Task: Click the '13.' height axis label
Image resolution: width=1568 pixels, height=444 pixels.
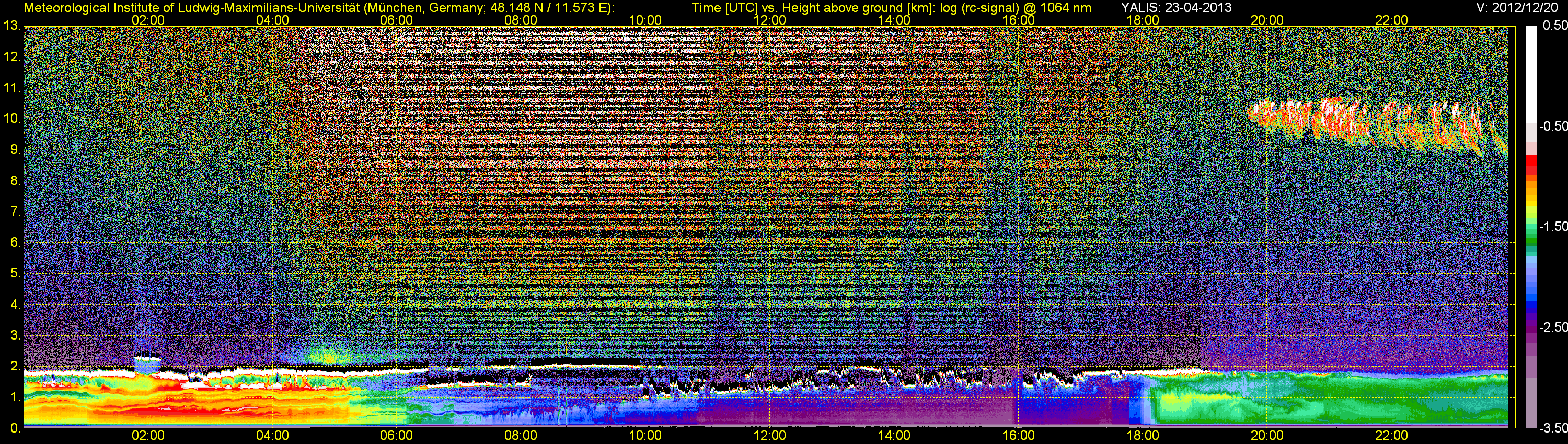Action: (11, 26)
